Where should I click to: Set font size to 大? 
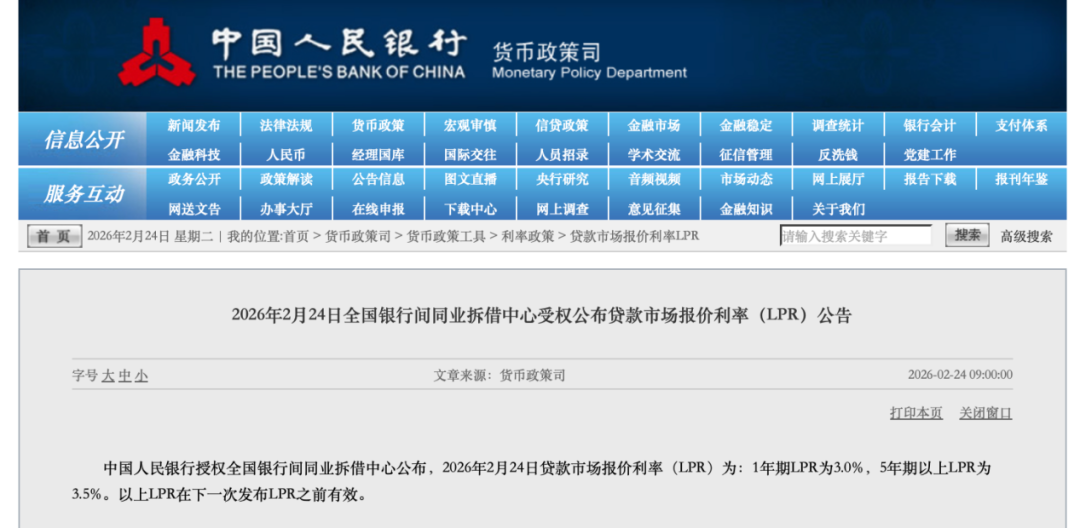107,376
